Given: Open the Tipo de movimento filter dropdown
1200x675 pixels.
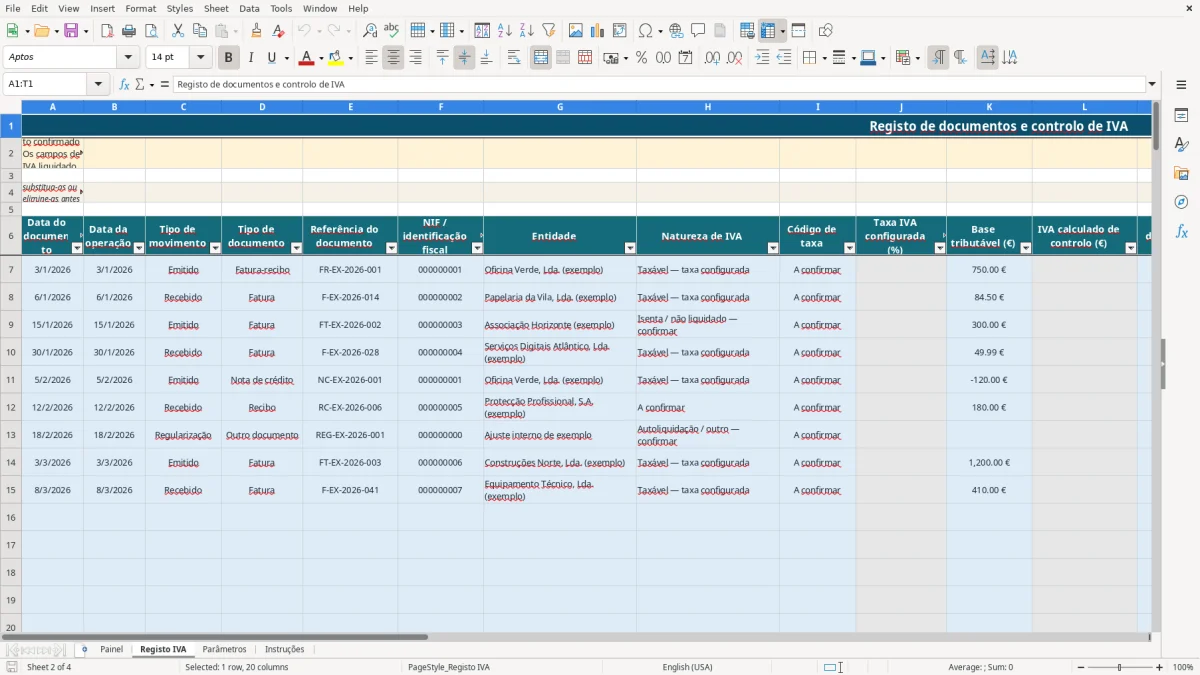Looking at the screenshot, I should click(214, 248).
